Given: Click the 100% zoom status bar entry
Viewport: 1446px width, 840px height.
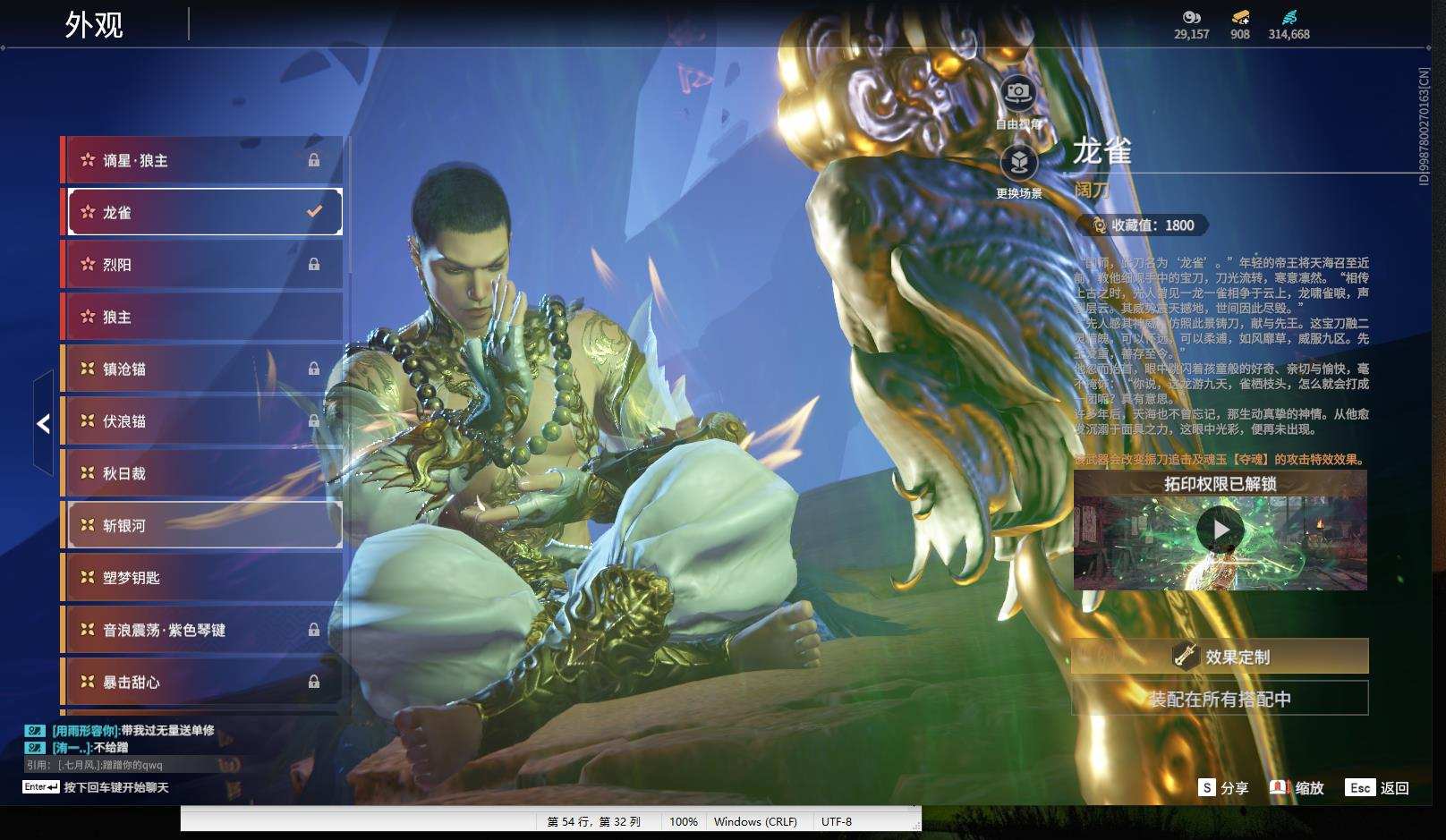Looking at the screenshot, I should click(x=684, y=821).
